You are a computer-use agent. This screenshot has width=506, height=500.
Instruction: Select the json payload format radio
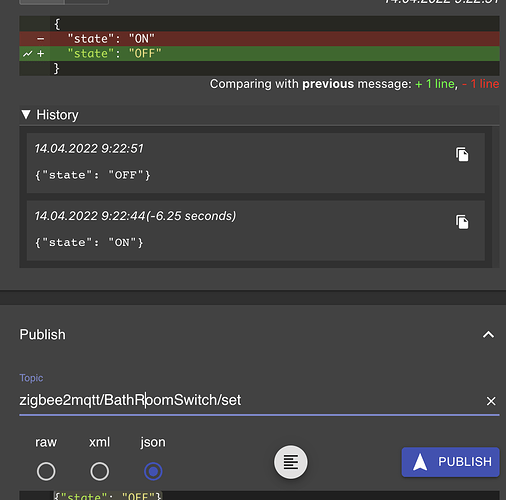(x=153, y=471)
